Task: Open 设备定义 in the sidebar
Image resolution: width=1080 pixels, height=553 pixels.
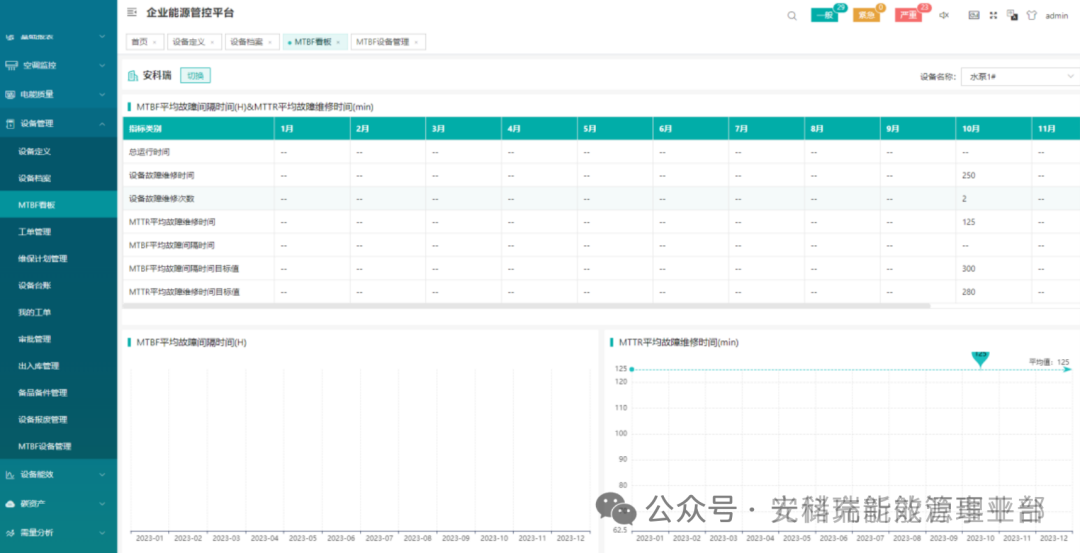Action: (x=59, y=151)
